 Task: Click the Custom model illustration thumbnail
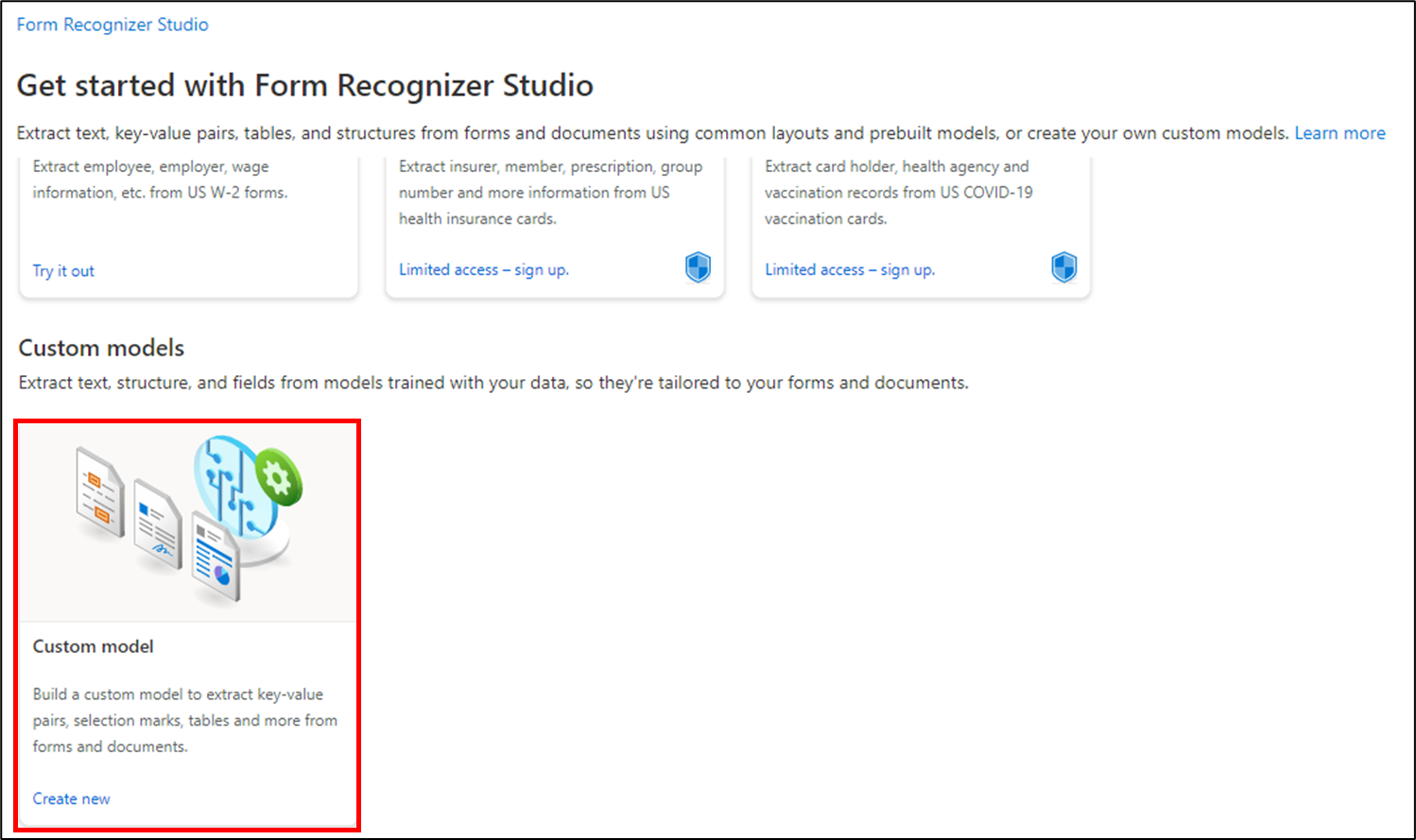tap(187, 518)
